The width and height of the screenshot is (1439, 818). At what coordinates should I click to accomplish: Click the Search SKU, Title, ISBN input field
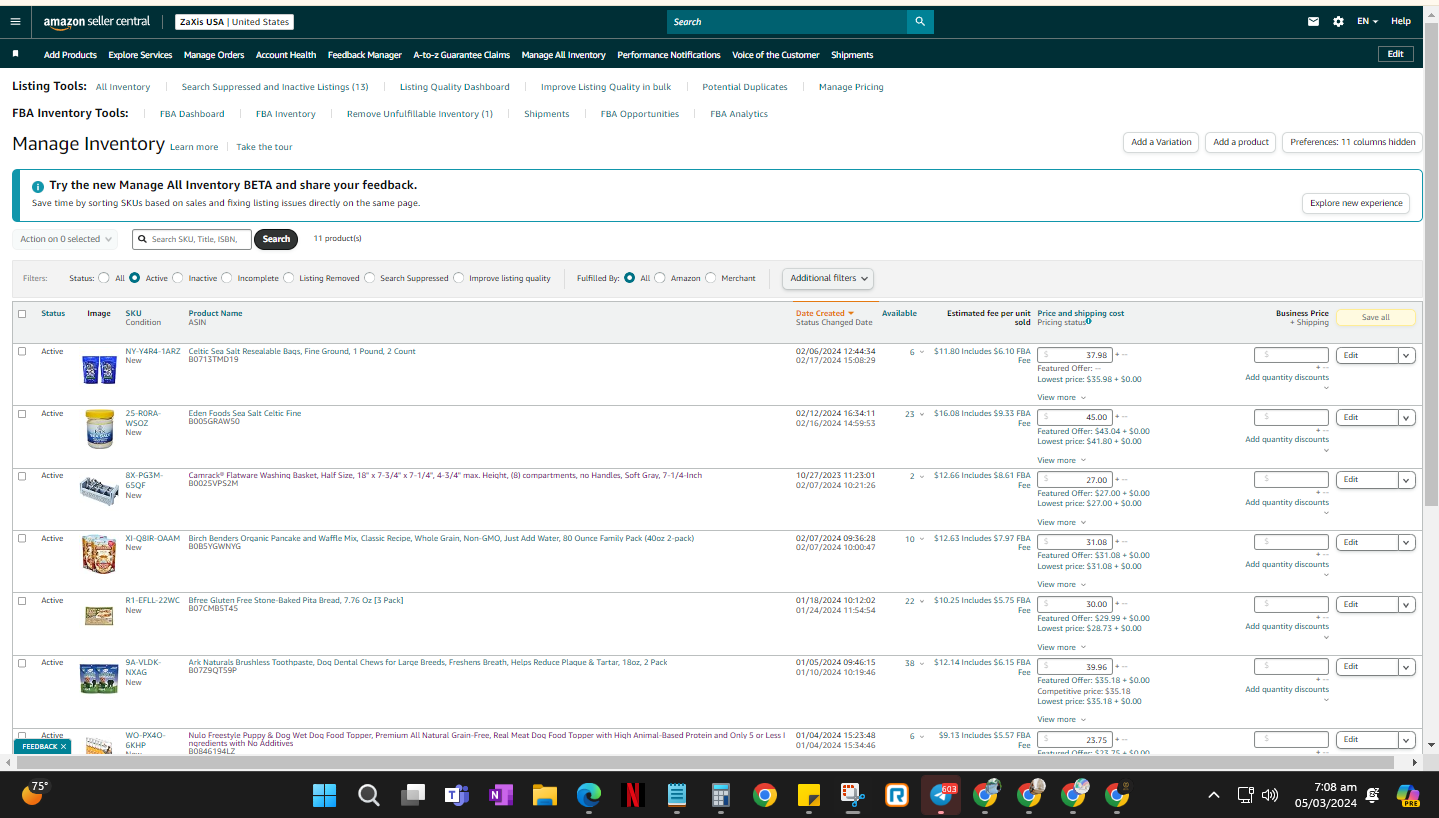[192, 239]
